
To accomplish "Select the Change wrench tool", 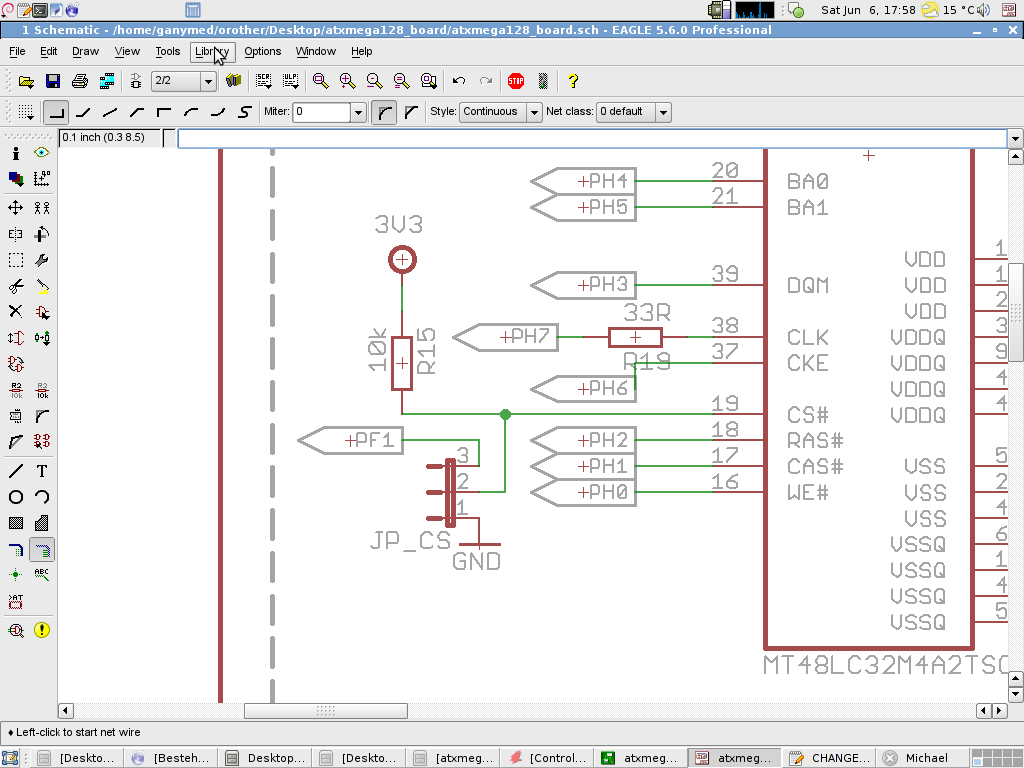I will [x=42, y=260].
